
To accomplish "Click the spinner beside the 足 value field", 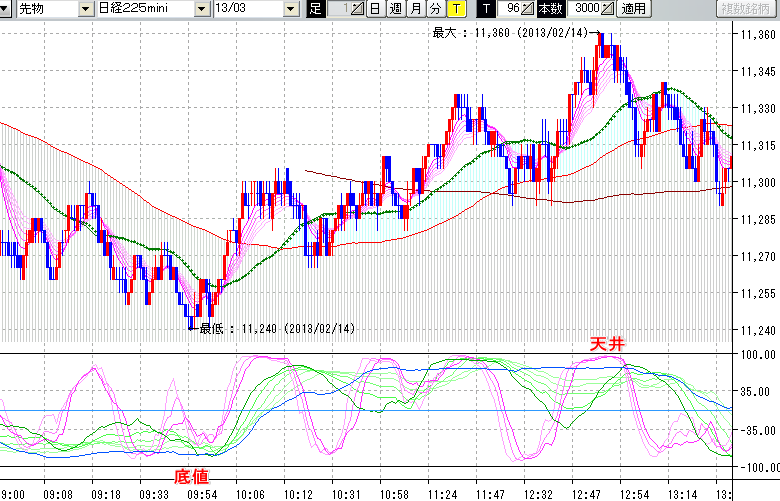I will click(x=357, y=9).
